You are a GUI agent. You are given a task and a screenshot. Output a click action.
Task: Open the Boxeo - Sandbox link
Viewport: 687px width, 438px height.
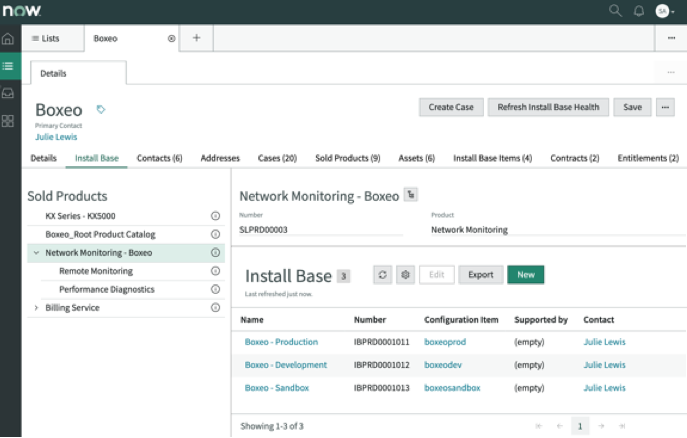pos(276,388)
